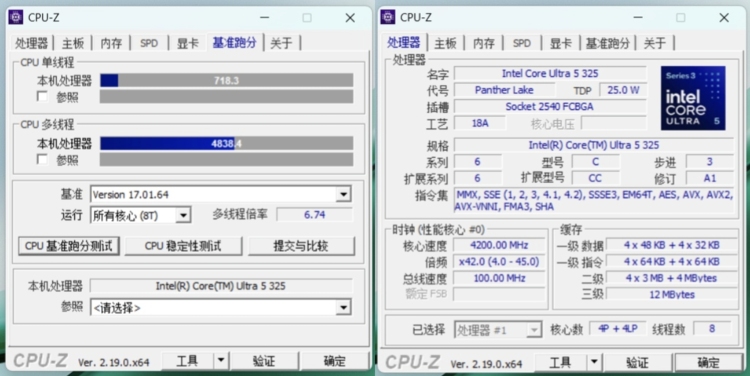This screenshot has width=750, height=376.
Task: Click 二级 cache value 4 x 3 MB + 4 MBytes
Action: (x=672, y=278)
